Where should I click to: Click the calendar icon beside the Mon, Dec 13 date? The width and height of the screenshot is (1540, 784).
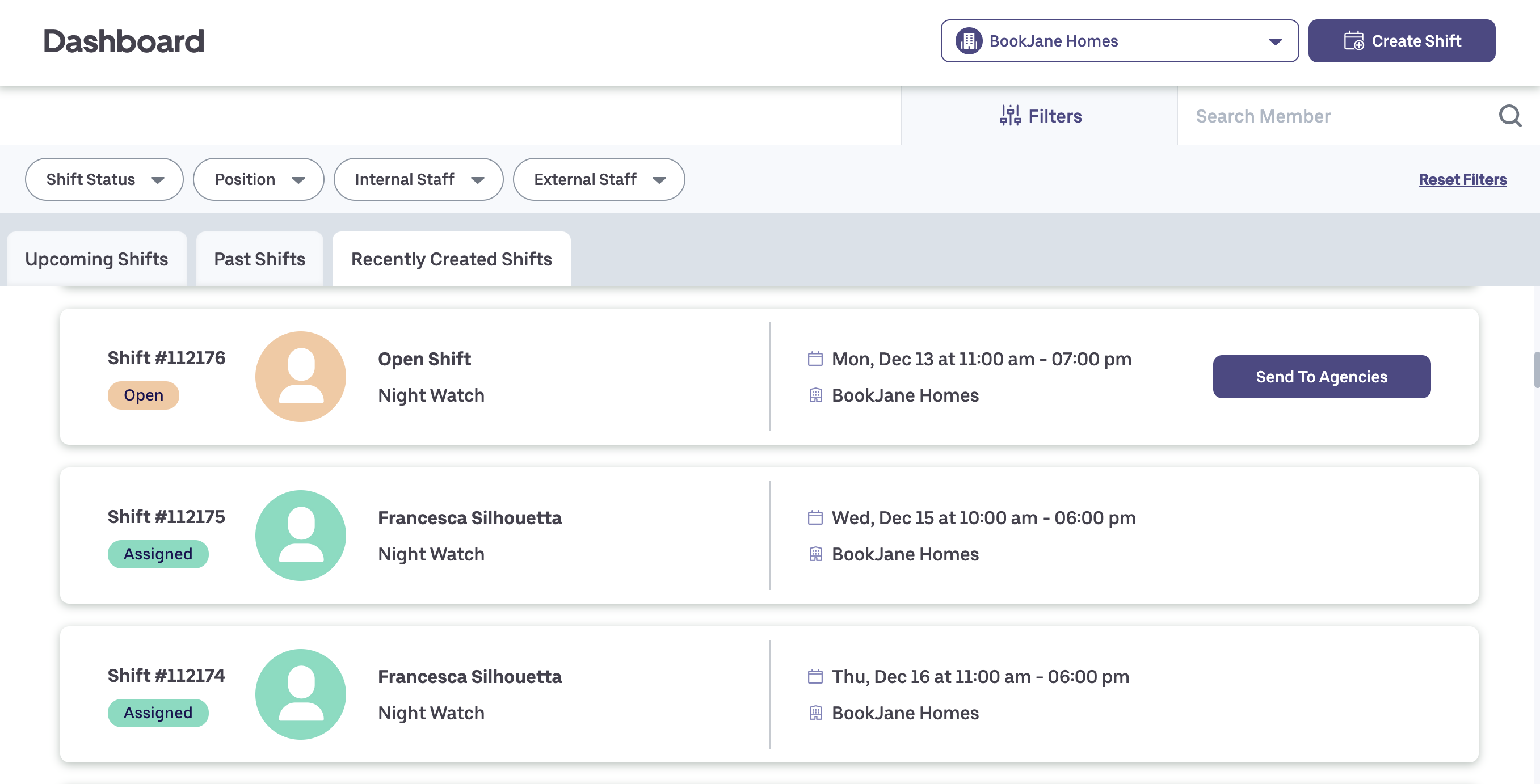pyautogui.click(x=815, y=359)
